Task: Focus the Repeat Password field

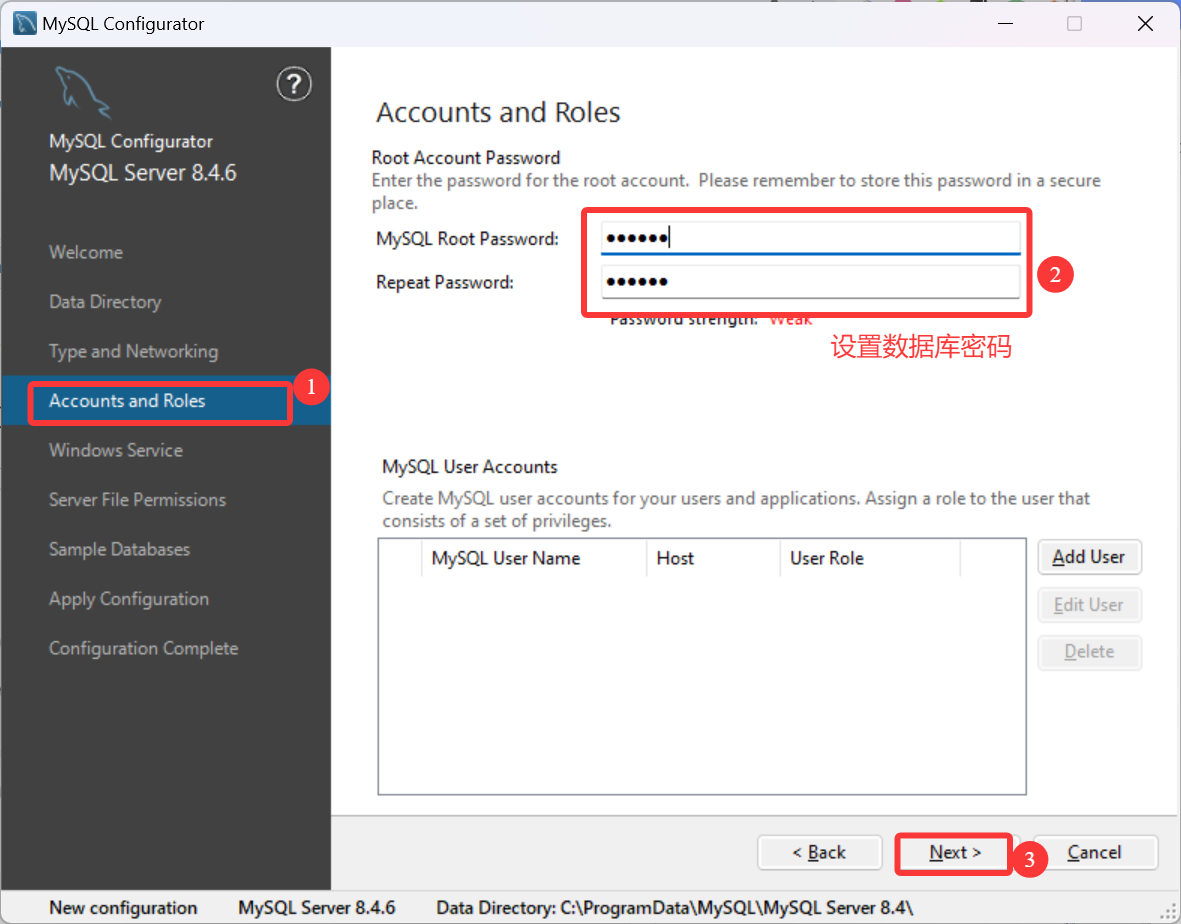Action: tap(810, 282)
